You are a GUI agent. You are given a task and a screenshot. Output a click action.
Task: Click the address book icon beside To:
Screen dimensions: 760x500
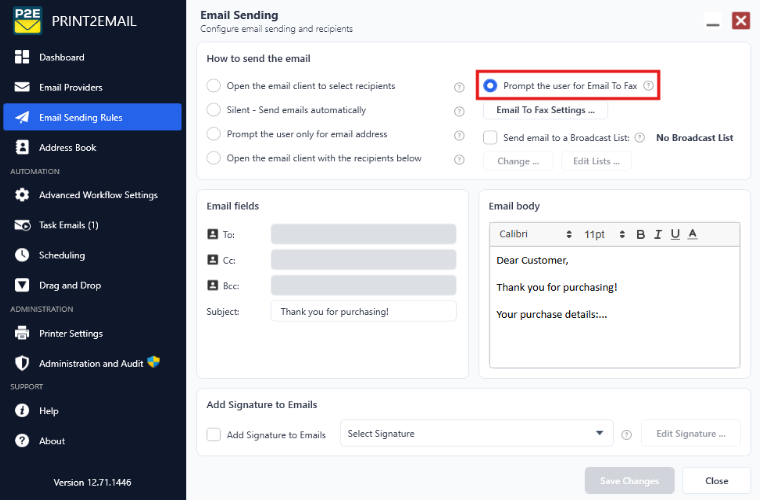[212, 234]
